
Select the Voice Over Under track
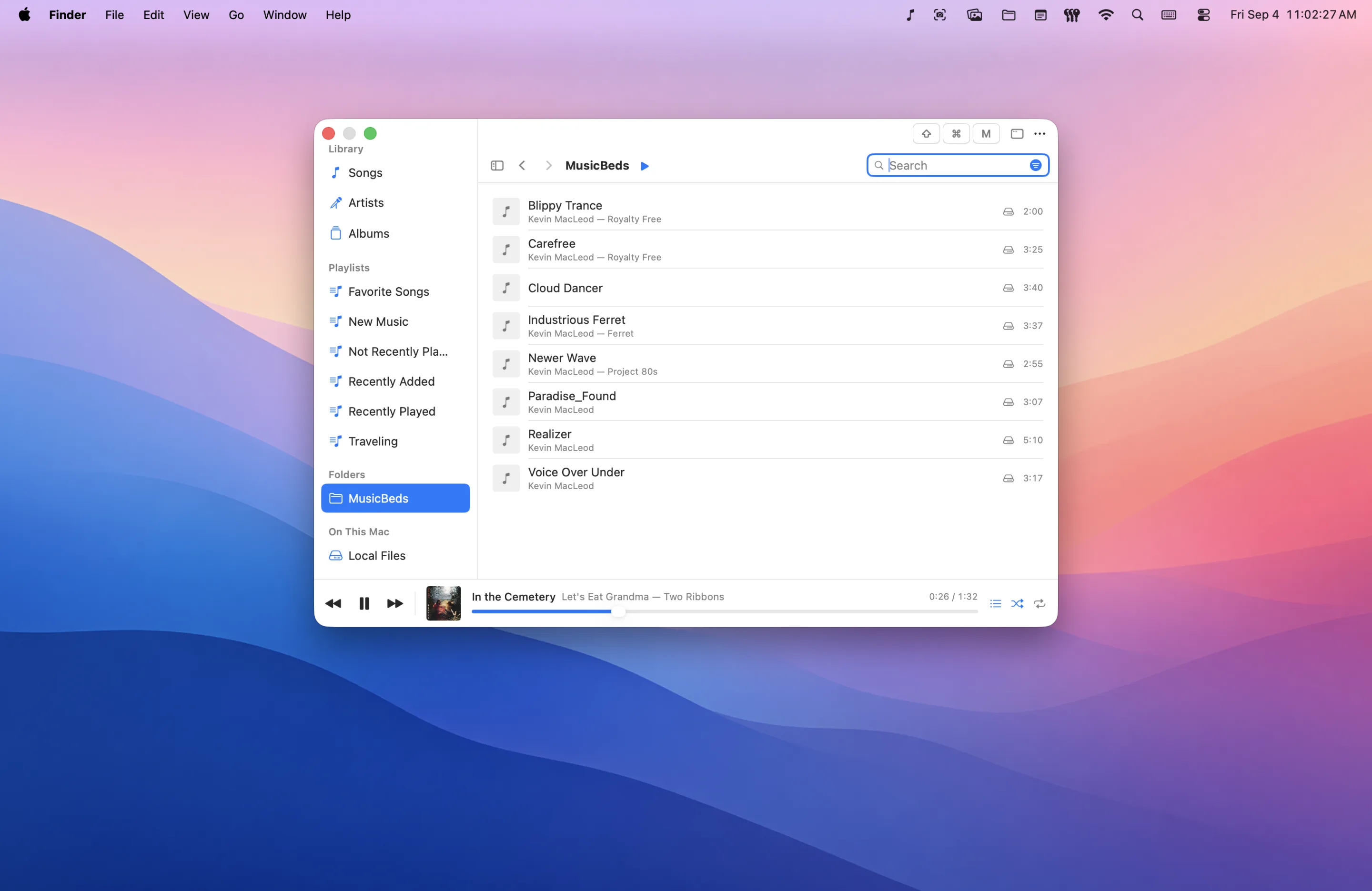click(767, 478)
